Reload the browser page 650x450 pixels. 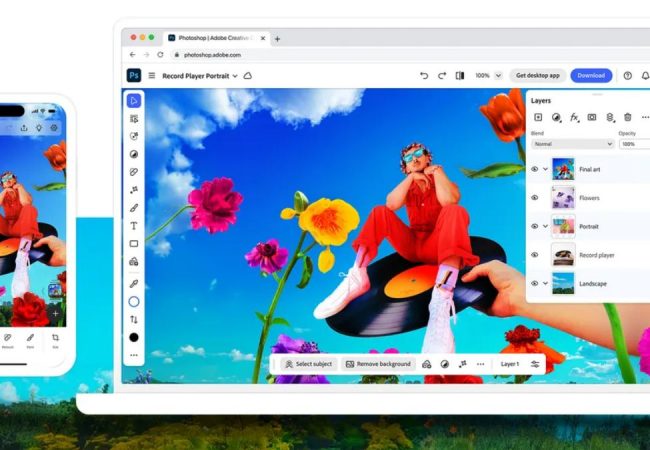coord(160,55)
